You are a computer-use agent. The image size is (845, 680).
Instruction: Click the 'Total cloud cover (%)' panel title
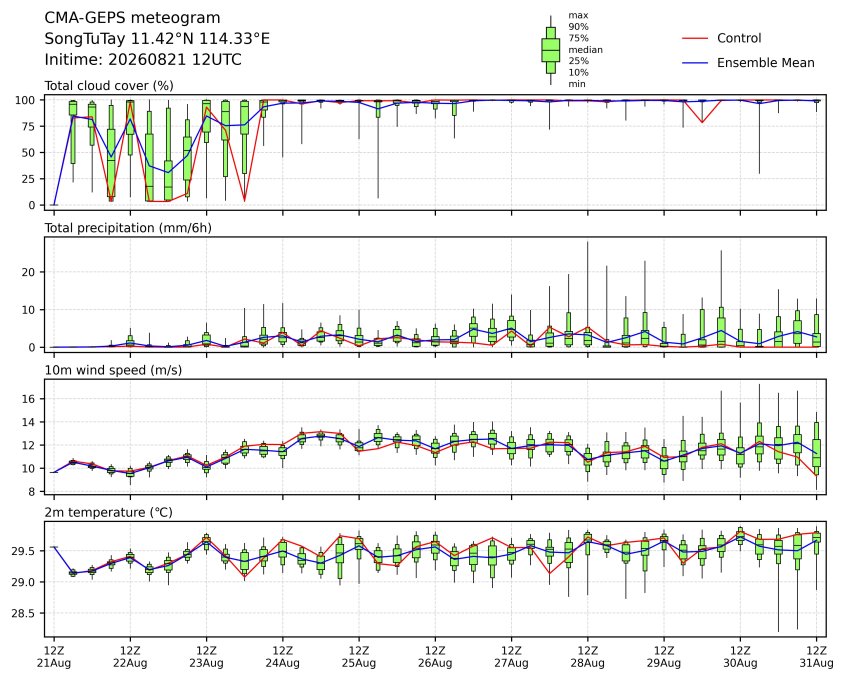point(109,86)
